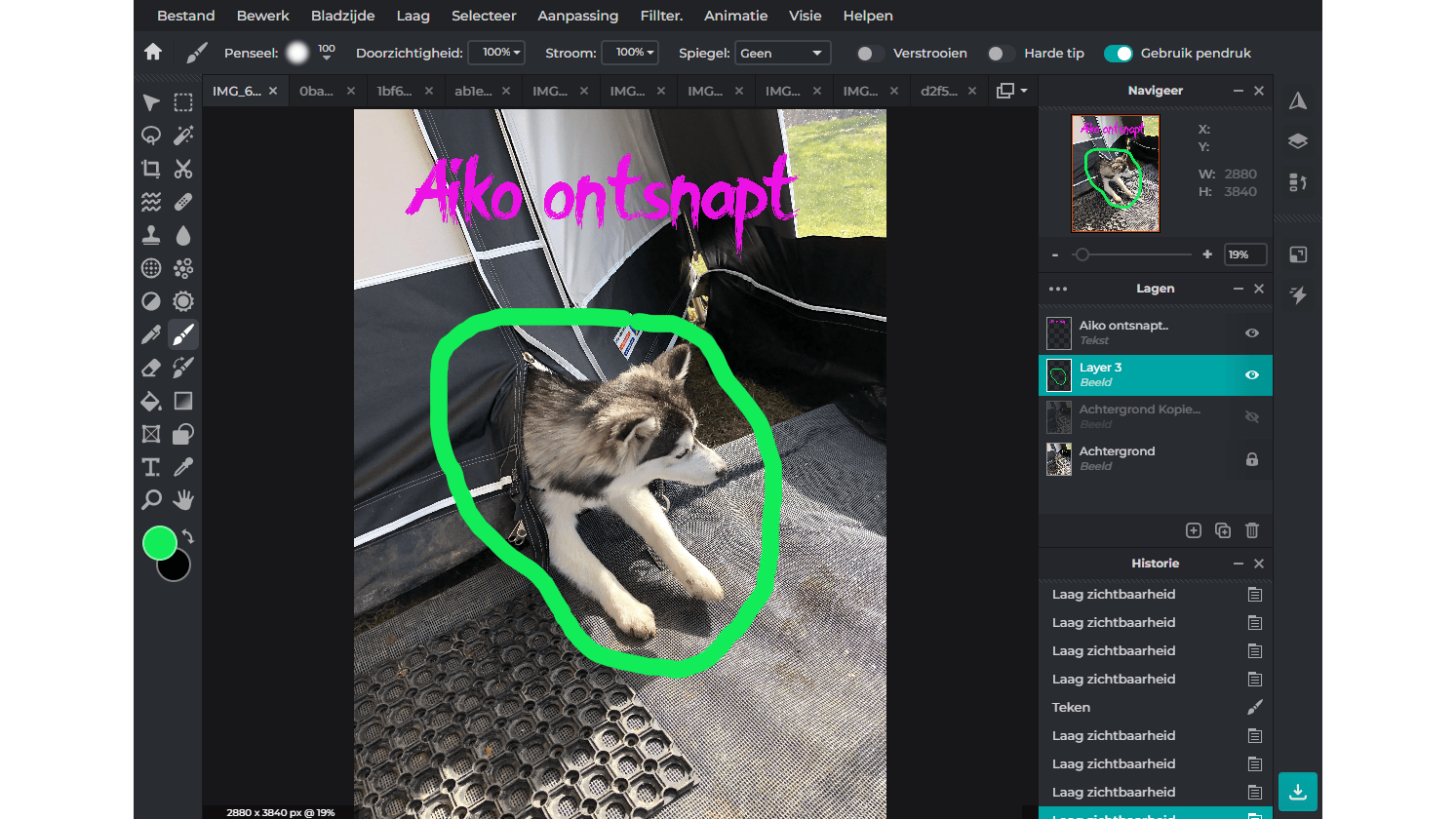Viewport: 1456px width, 819px height.
Task: Swap foreground and background colors
Action: click(188, 536)
